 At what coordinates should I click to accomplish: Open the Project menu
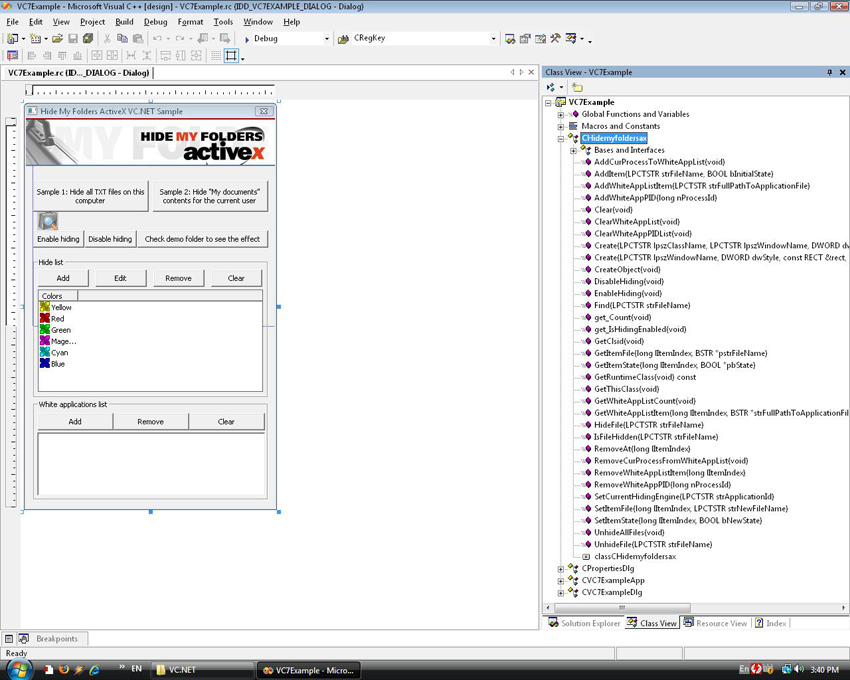(92, 22)
